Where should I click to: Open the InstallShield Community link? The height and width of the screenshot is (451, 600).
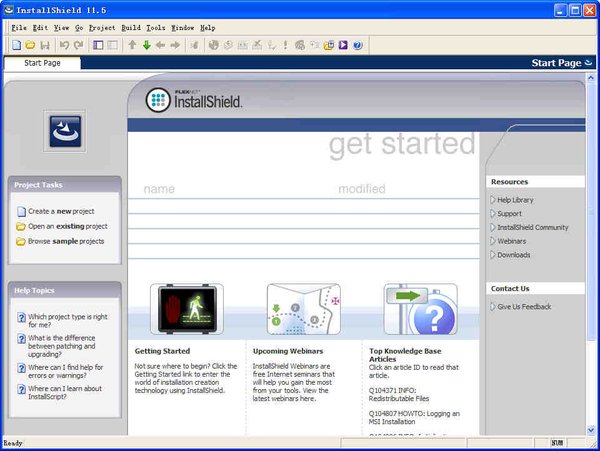tap(533, 227)
